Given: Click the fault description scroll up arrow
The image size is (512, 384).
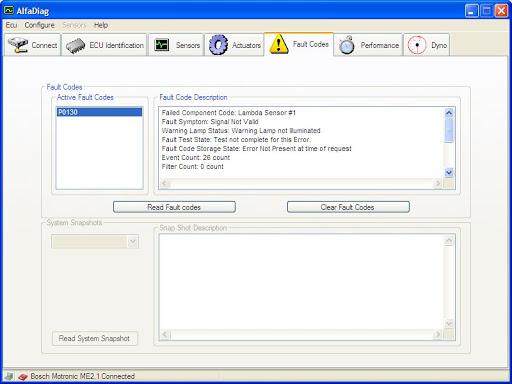Looking at the screenshot, I should [x=449, y=113].
